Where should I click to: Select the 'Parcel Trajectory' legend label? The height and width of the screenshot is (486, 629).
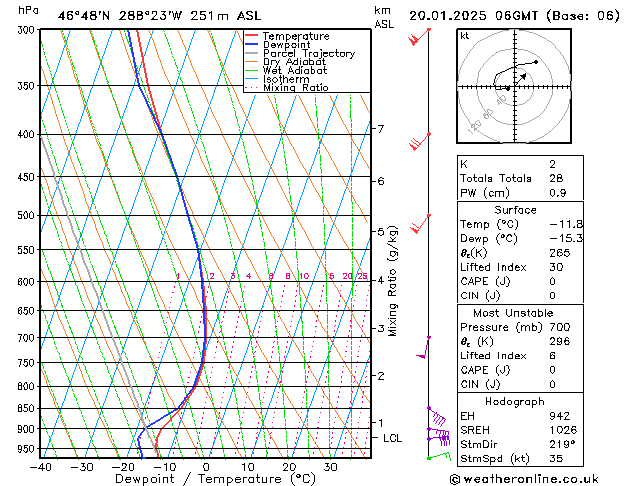tap(309, 53)
